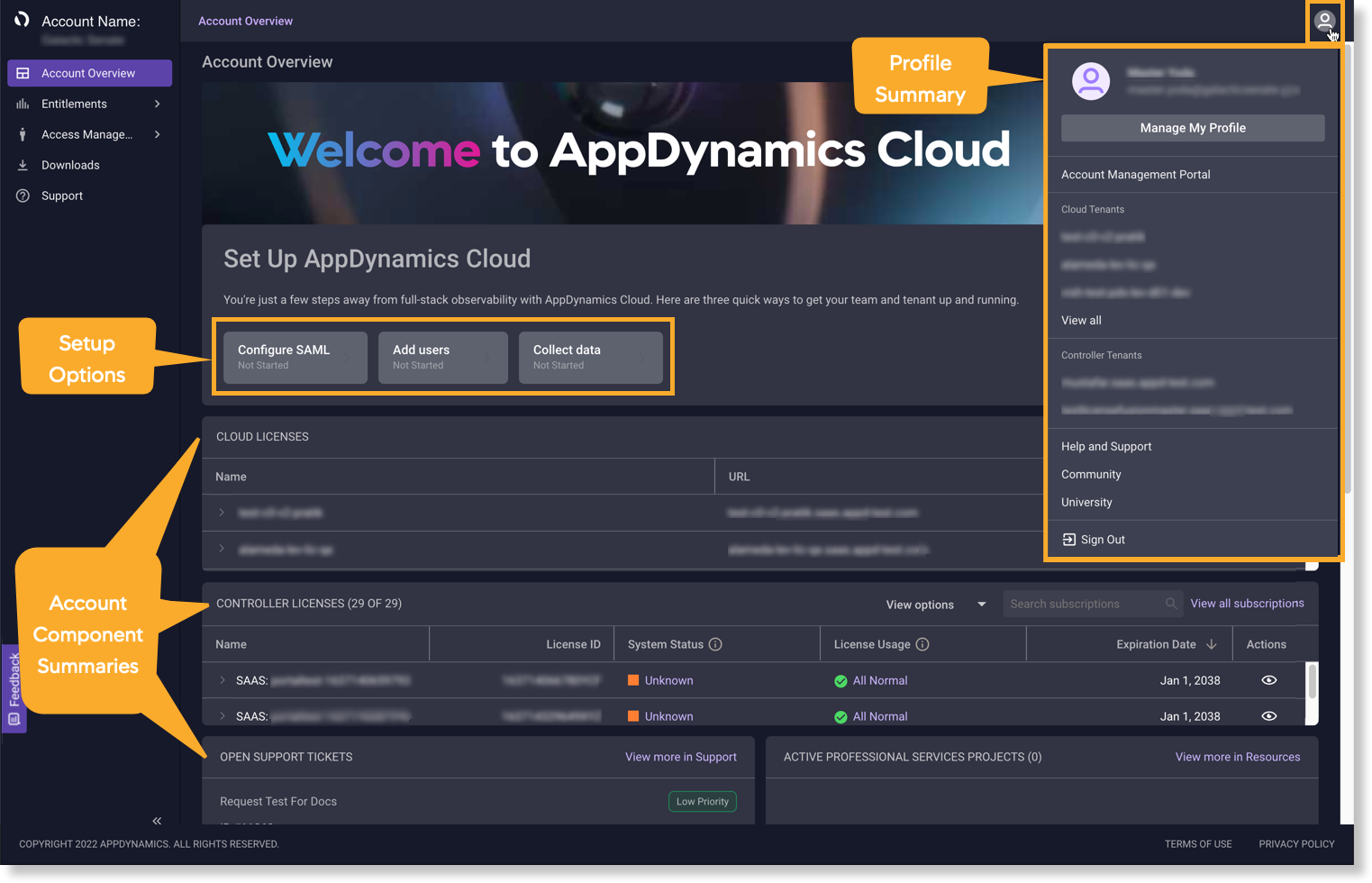Focus the Search subscriptions field
This screenshot has height=883, width=1372.
1093,604
